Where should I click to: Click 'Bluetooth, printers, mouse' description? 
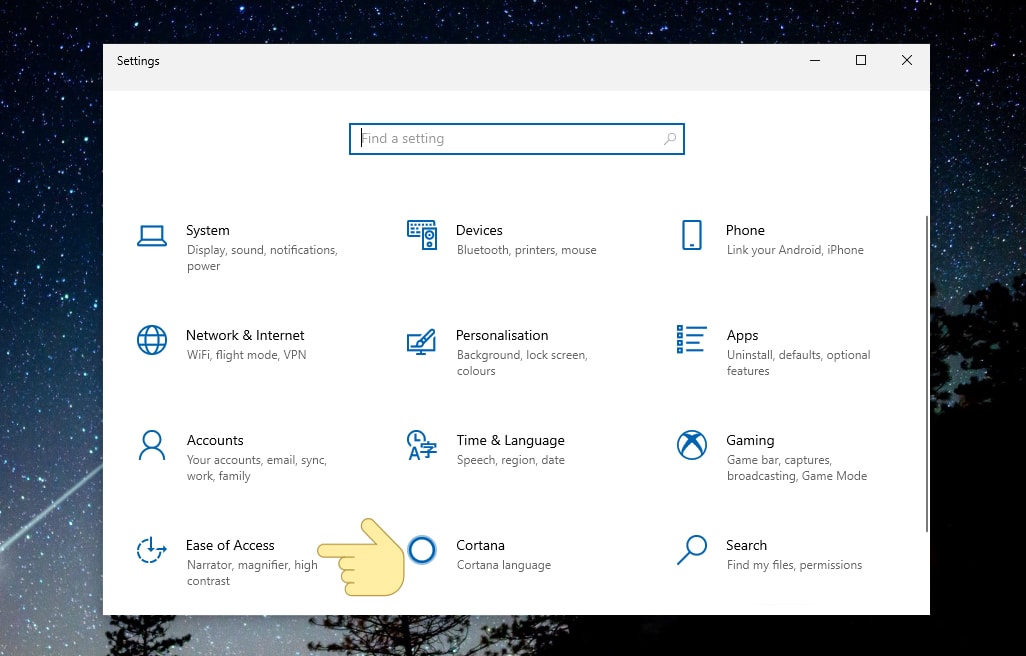pyautogui.click(x=526, y=250)
